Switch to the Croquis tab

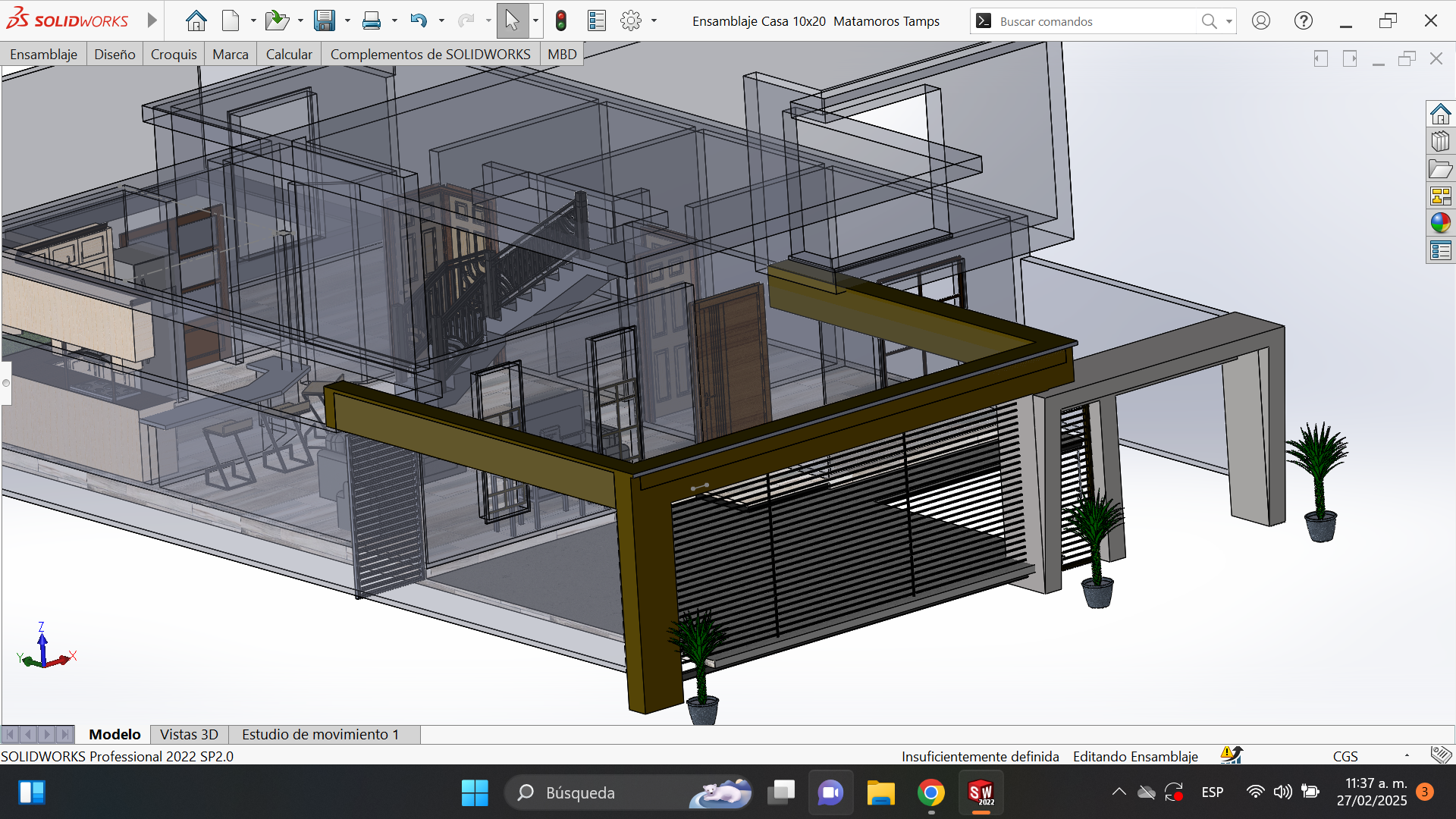174,55
